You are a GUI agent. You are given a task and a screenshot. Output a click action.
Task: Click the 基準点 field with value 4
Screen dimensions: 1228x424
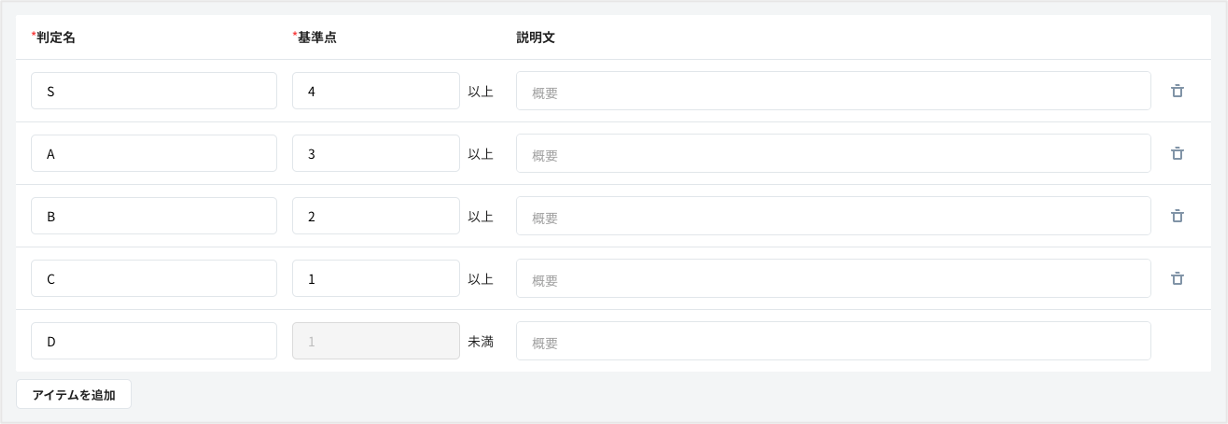376,91
